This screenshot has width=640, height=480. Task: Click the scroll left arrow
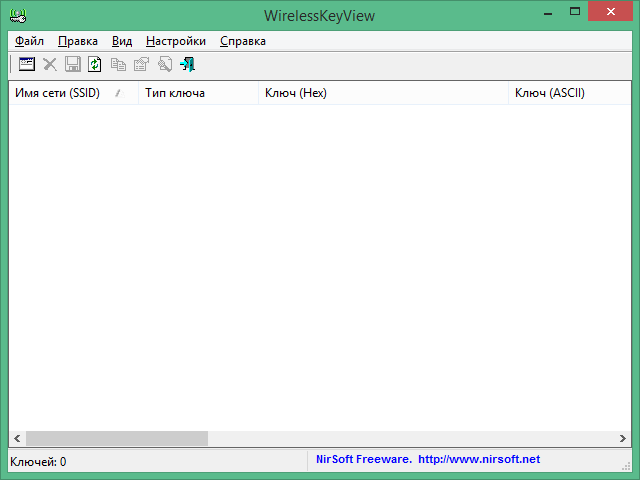coord(17,438)
